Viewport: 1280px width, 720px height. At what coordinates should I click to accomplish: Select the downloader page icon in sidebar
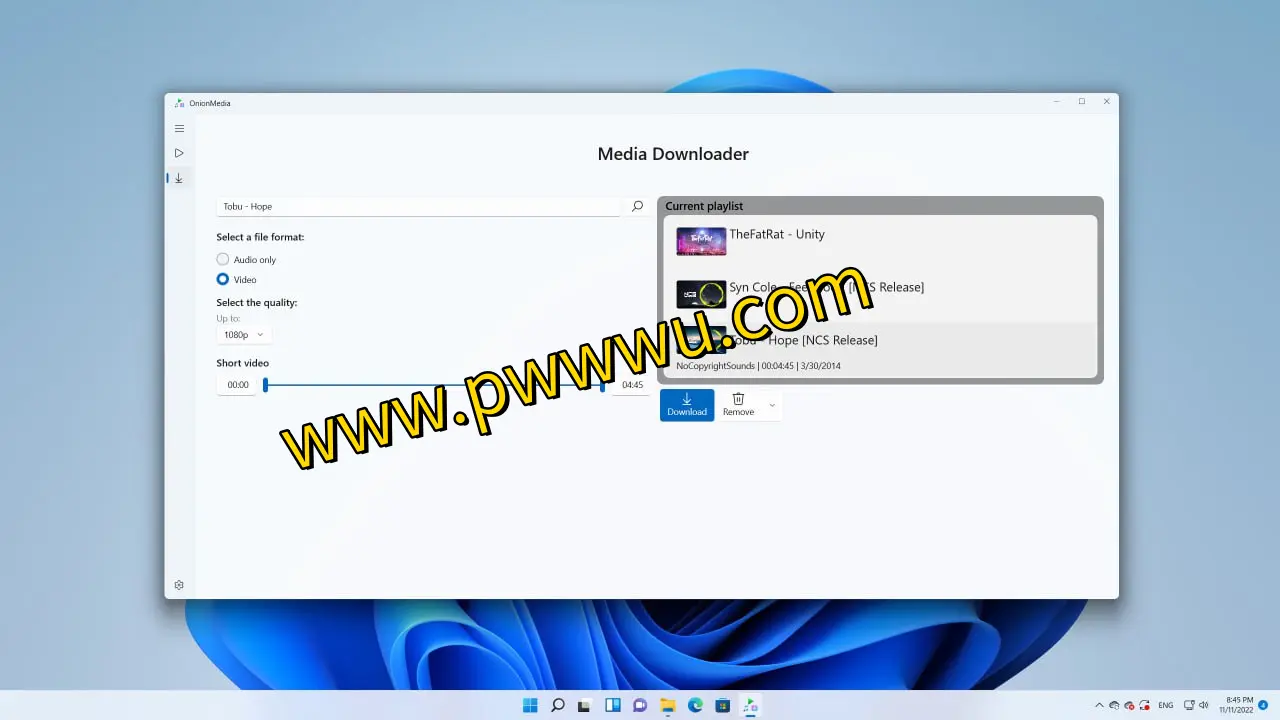pyautogui.click(x=179, y=178)
